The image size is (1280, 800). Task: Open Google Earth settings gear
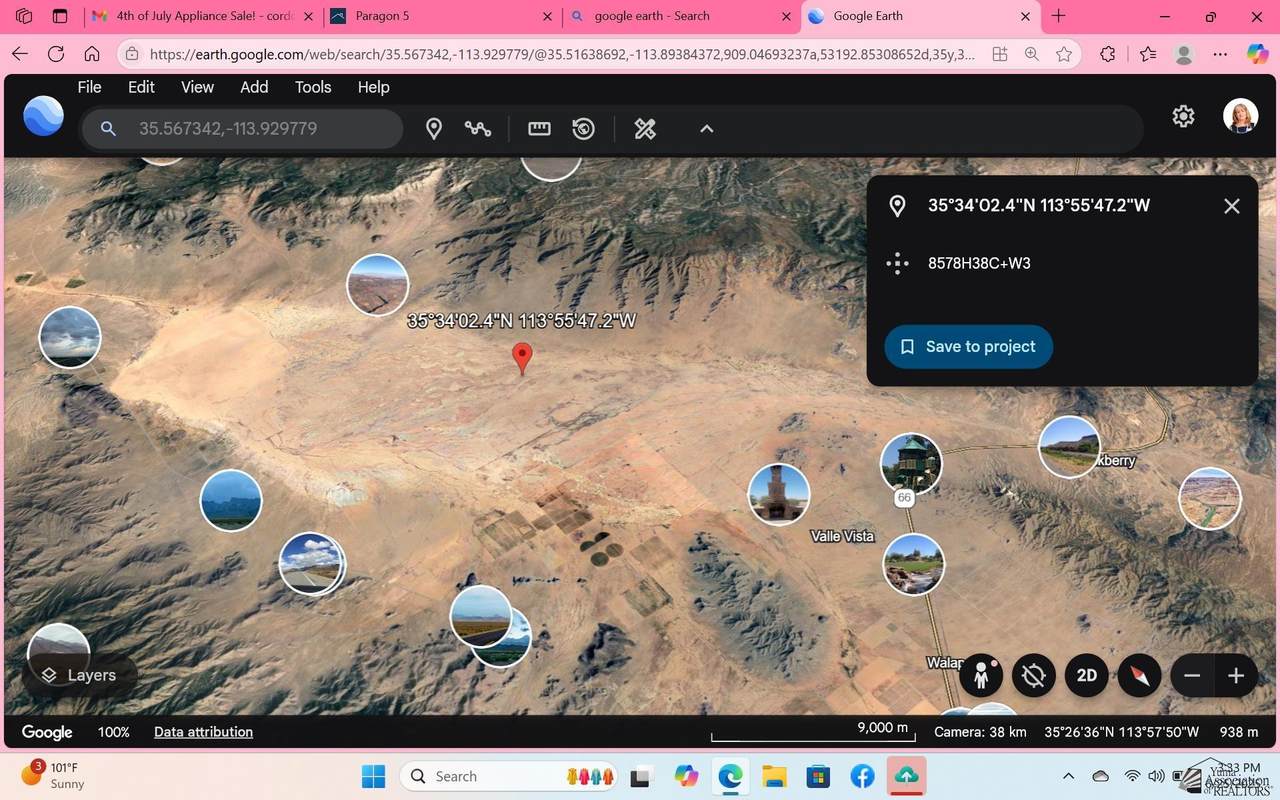tap(1183, 117)
